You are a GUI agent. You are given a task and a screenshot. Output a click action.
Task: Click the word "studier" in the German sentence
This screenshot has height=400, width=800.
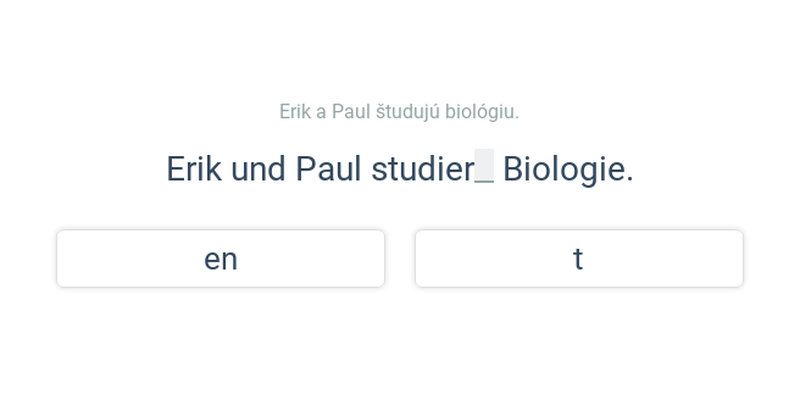pyautogui.click(x=422, y=169)
